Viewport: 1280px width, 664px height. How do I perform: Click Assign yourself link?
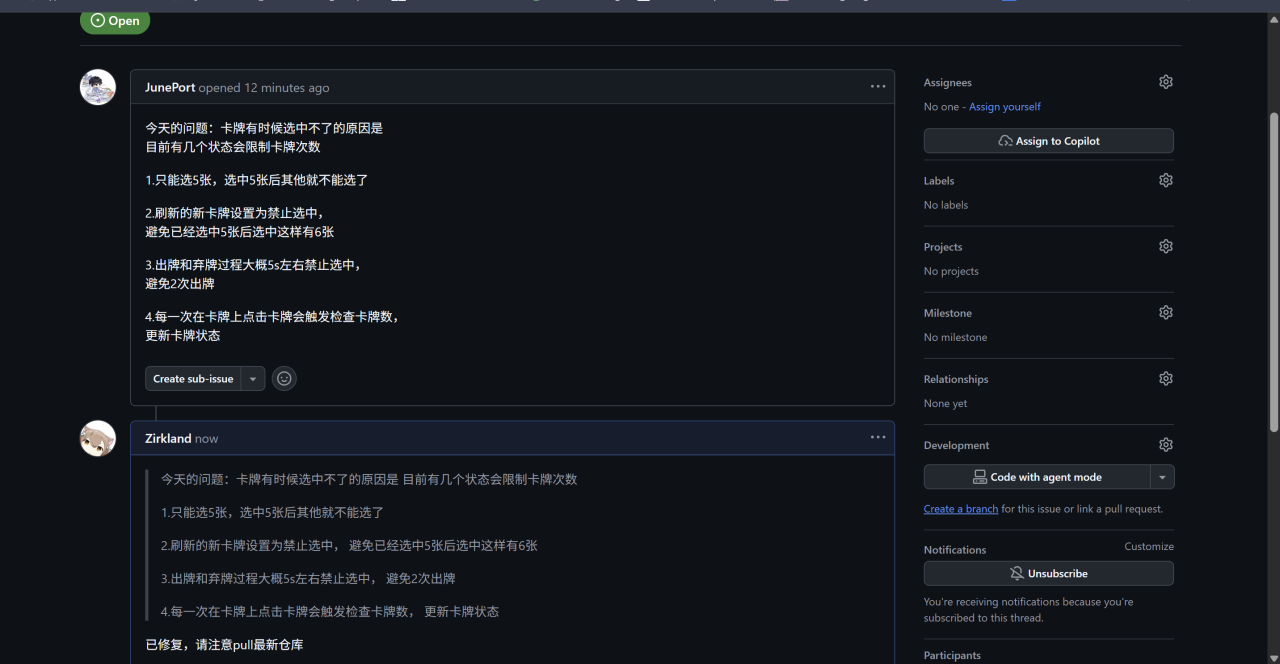click(x=1005, y=106)
